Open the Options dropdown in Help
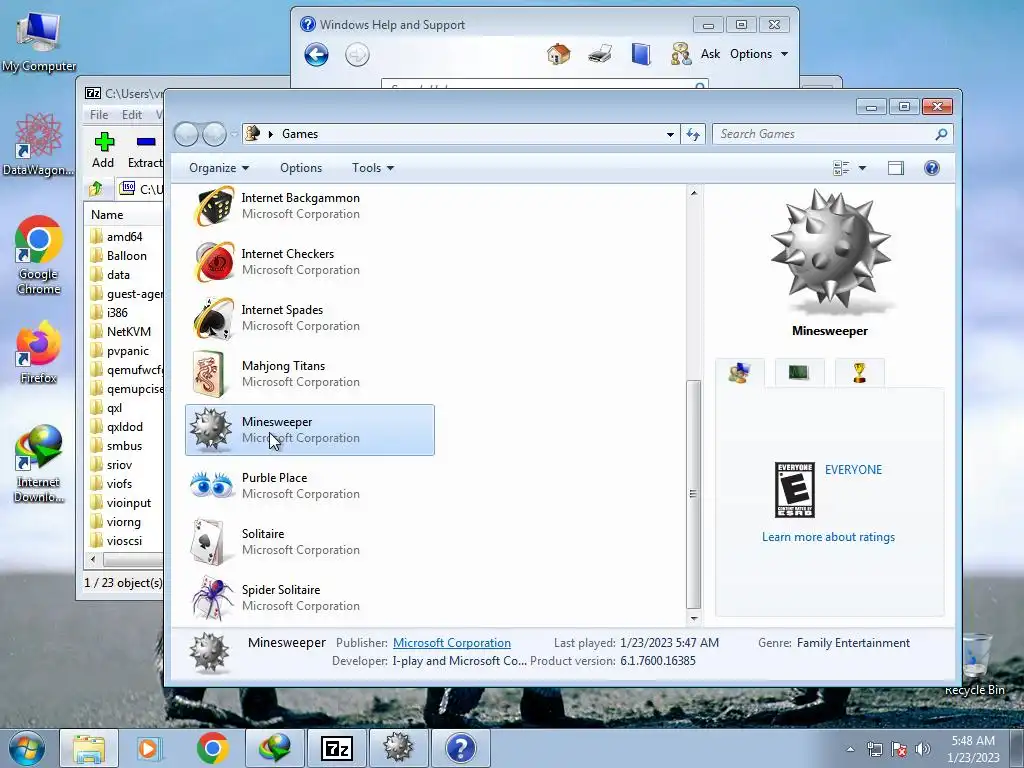 point(759,54)
